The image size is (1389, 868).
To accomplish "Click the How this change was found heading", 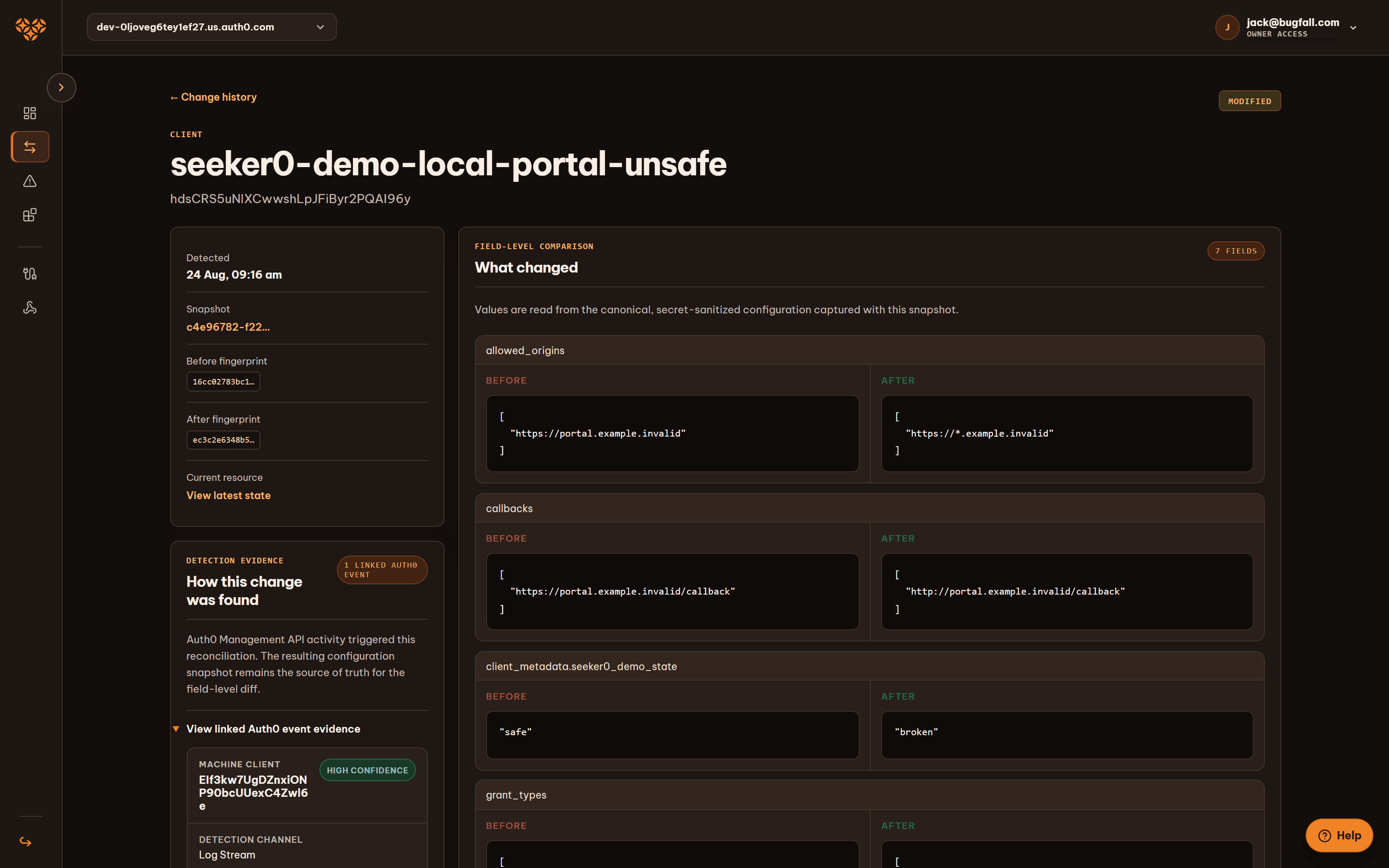I will pyautogui.click(x=244, y=591).
